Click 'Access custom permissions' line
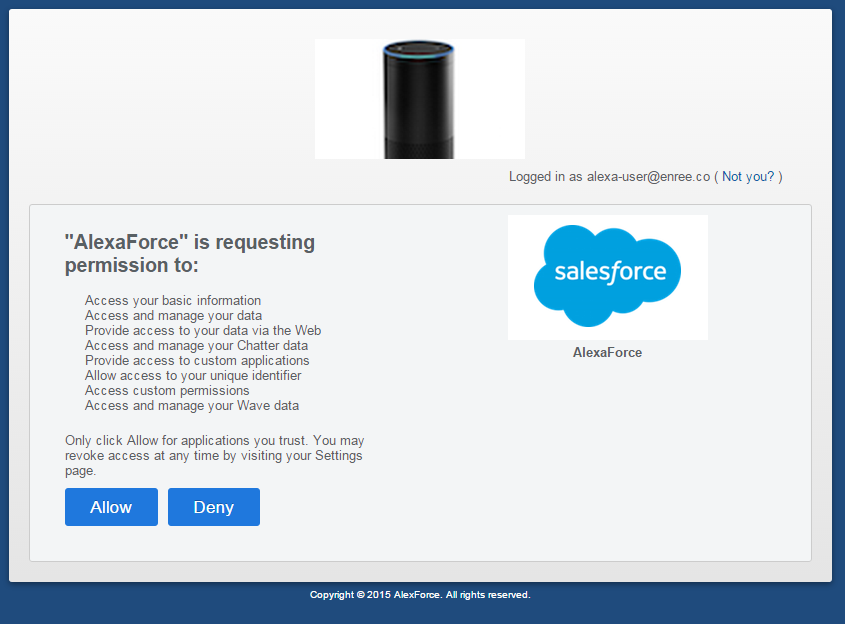This screenshot has height=624, width=845. click(167, 390)
